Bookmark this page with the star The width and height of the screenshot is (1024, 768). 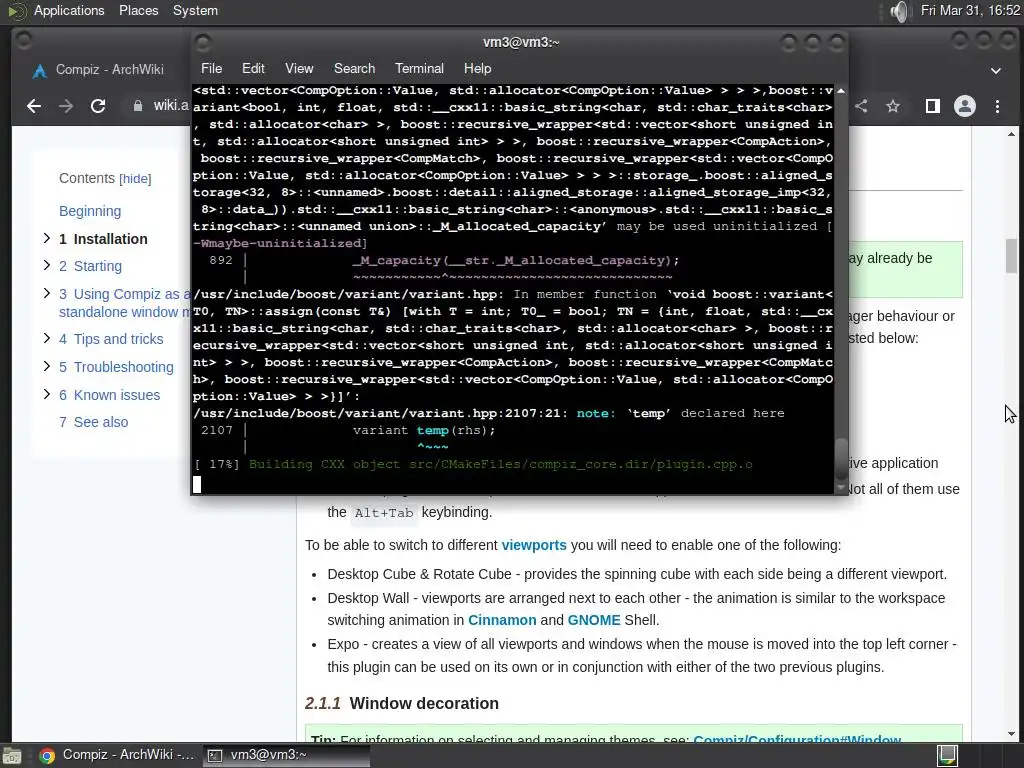tap(893, 106)
